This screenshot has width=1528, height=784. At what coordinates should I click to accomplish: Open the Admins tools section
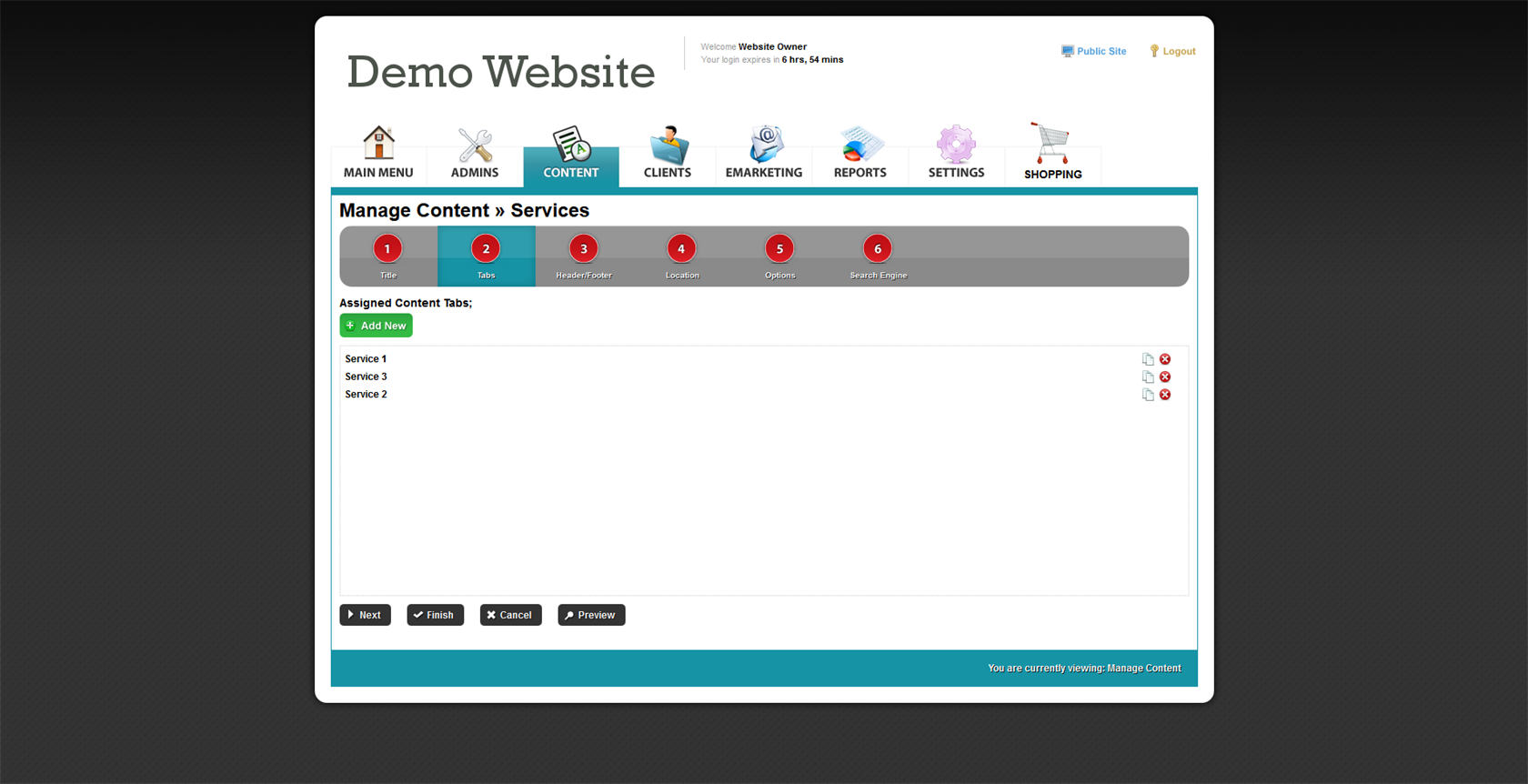pyautogui.click(x=475, y=153)
